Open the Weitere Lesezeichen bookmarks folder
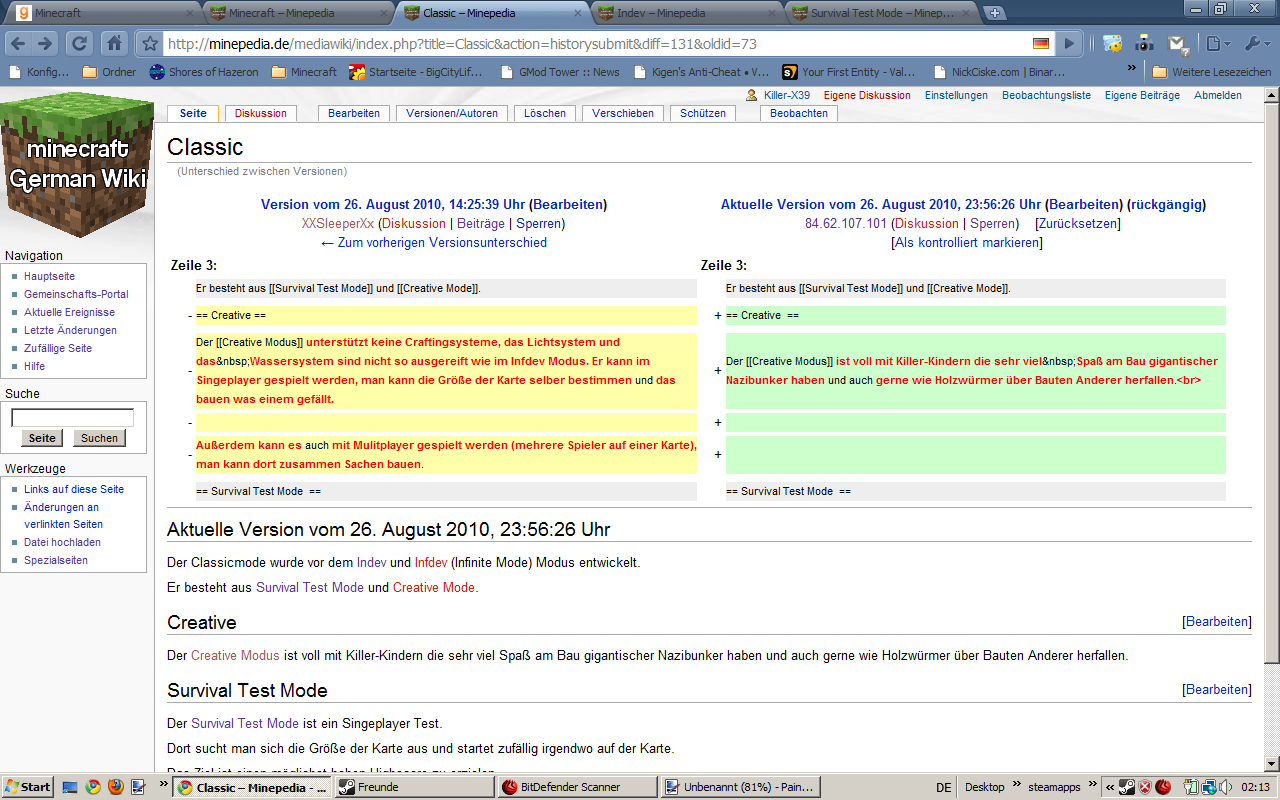The height and width of the screenshot is (800, 1280). tap(1211, 72)
